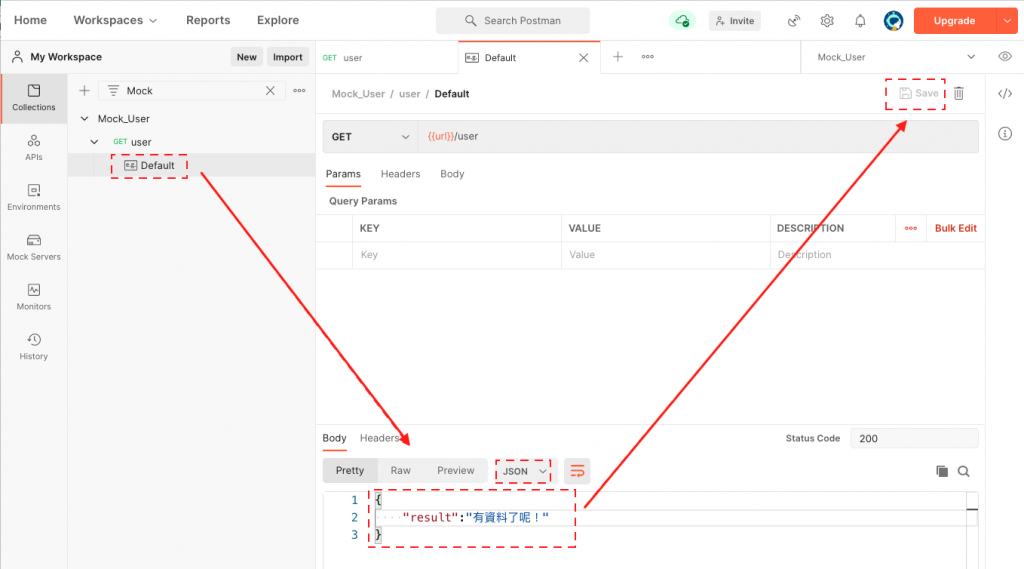Clear the Mock filter text
This screenshot has width=1024, height=569.
pyautogui.click(x=270, y=91)
